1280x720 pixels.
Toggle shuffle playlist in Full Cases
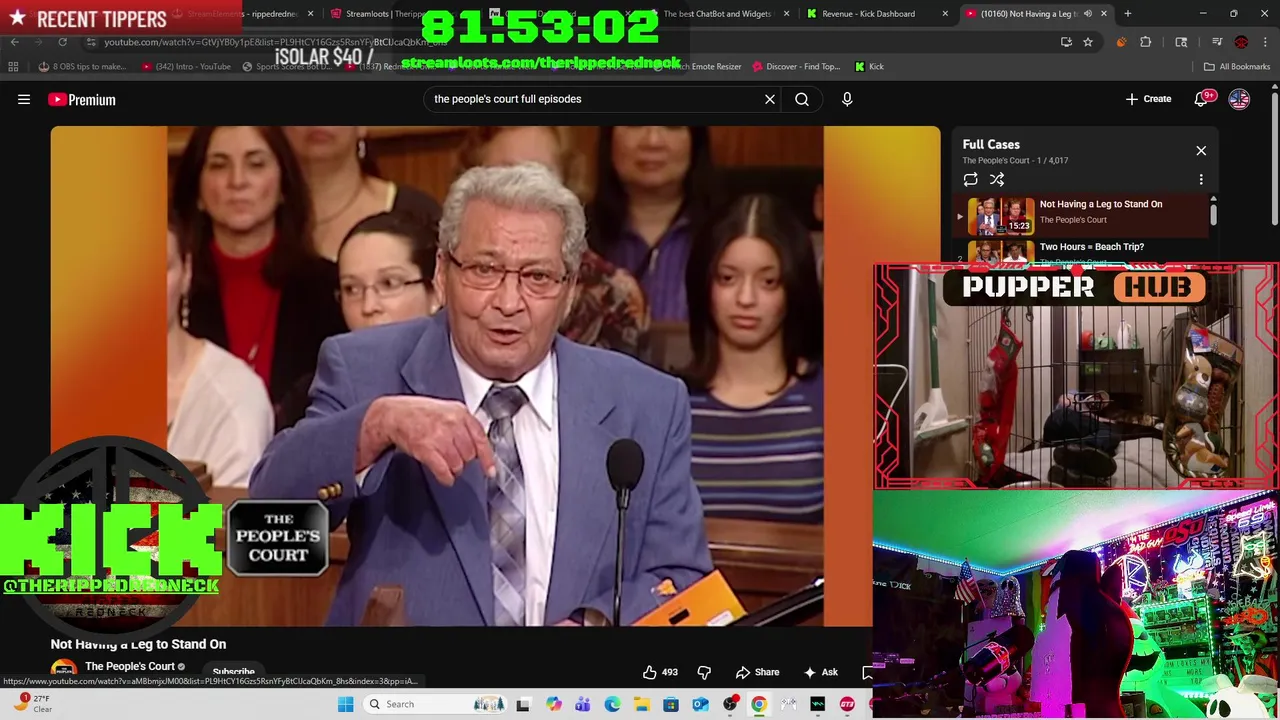pyautogui.click(x=997, y=179)
